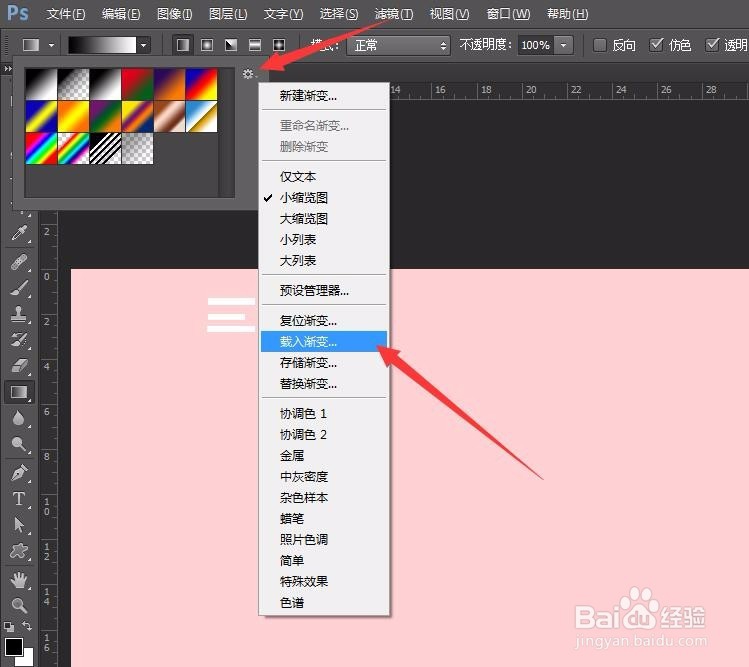Select the Gradient tool in toolbox

click(x=19, y=392)
